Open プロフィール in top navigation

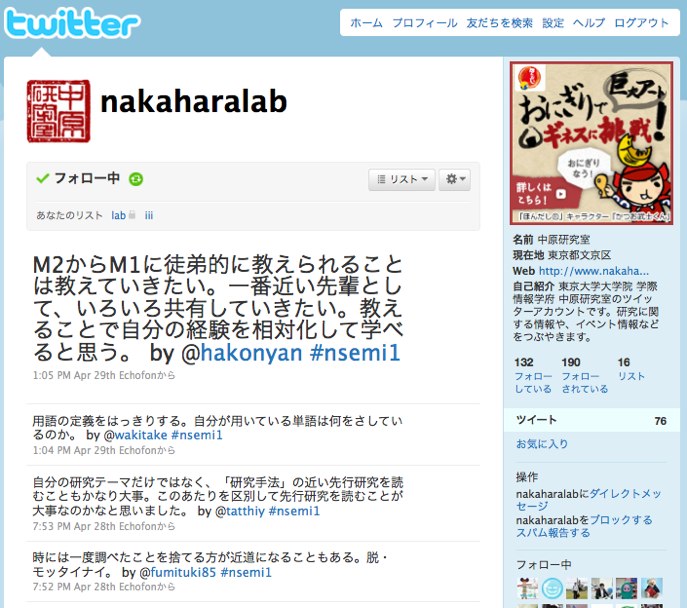point(425,23)
